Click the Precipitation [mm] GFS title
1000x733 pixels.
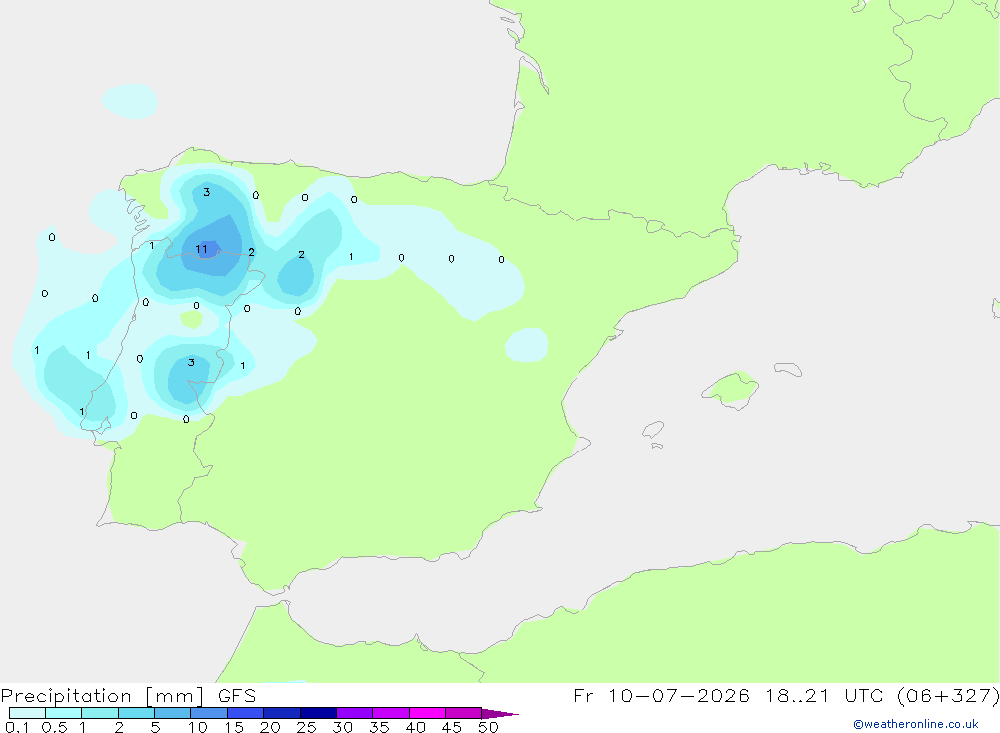tap(128, 695)
